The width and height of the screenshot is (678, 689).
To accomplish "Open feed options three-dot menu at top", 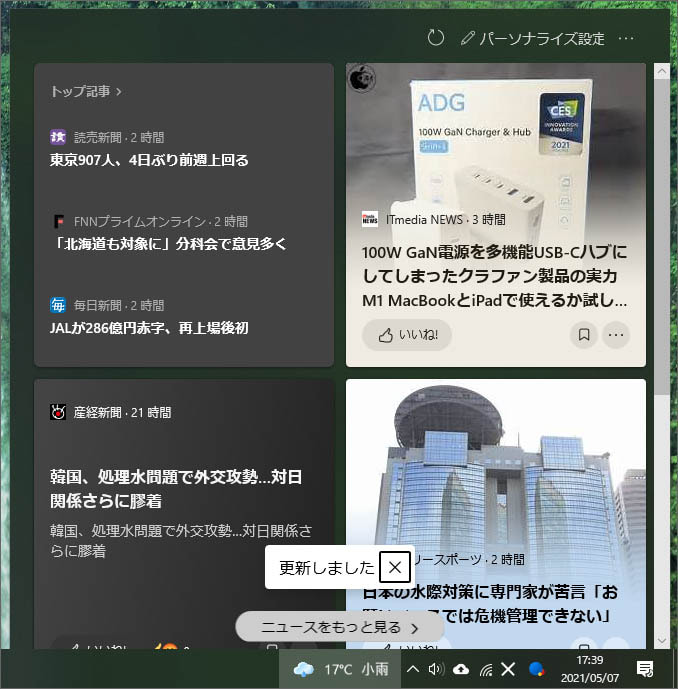I will tap(626, 39).
